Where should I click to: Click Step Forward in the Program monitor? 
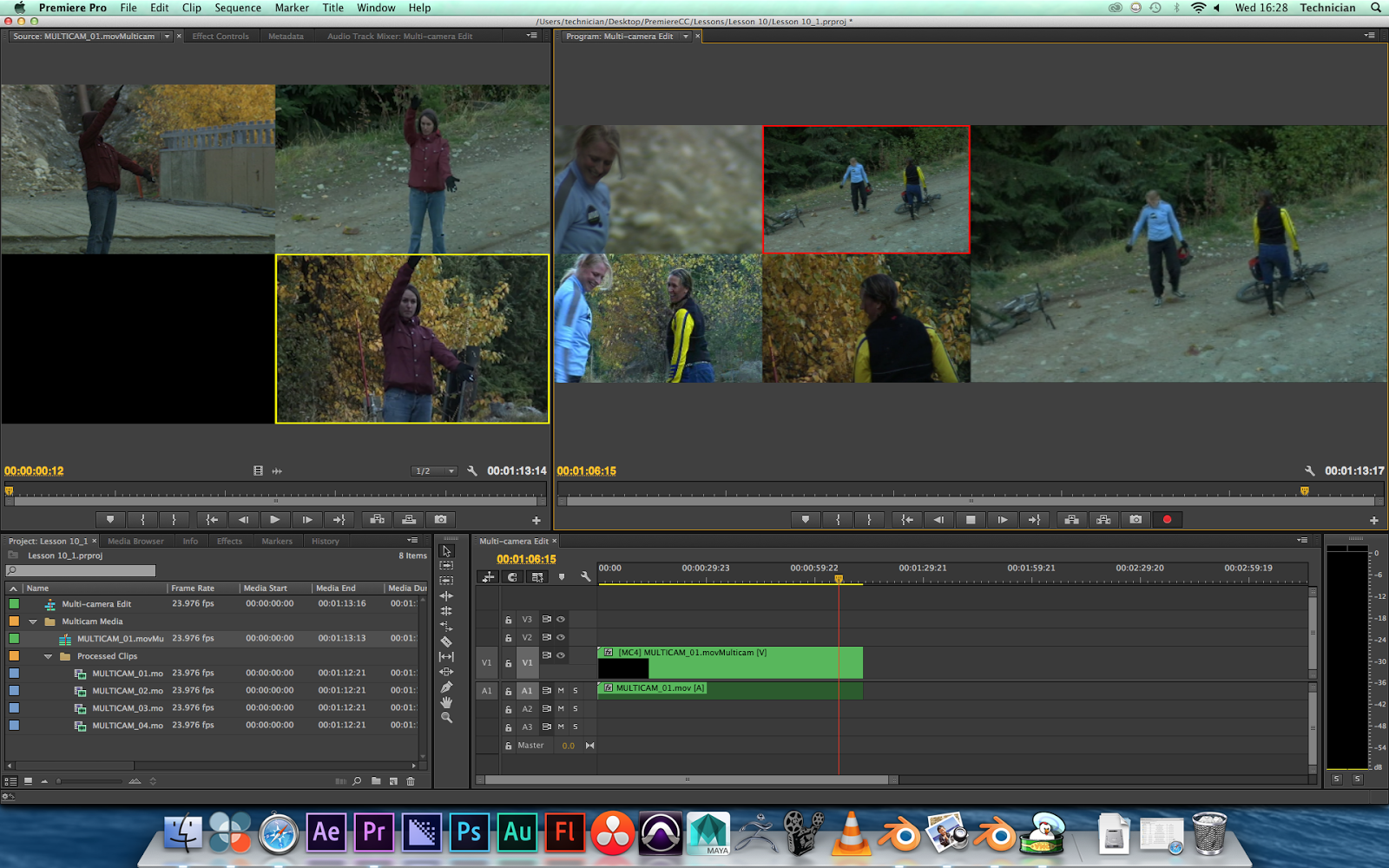coord(1003,519)
